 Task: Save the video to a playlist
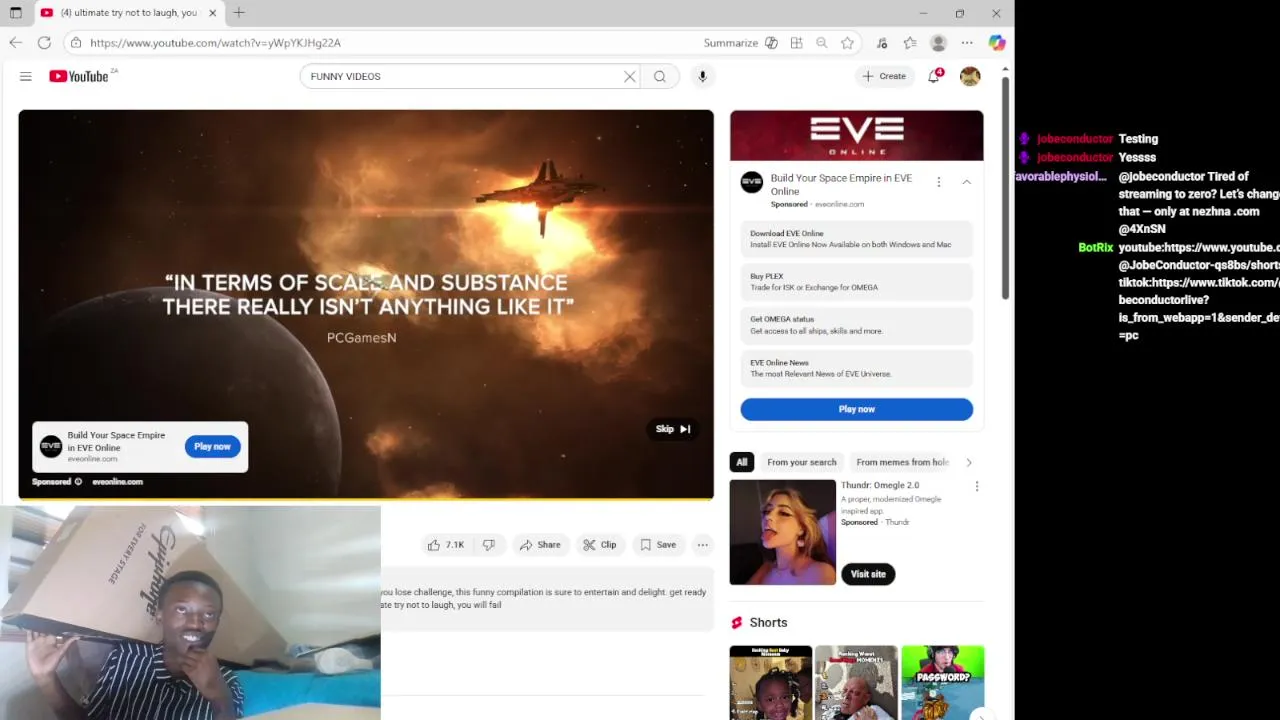pos(658,545)
